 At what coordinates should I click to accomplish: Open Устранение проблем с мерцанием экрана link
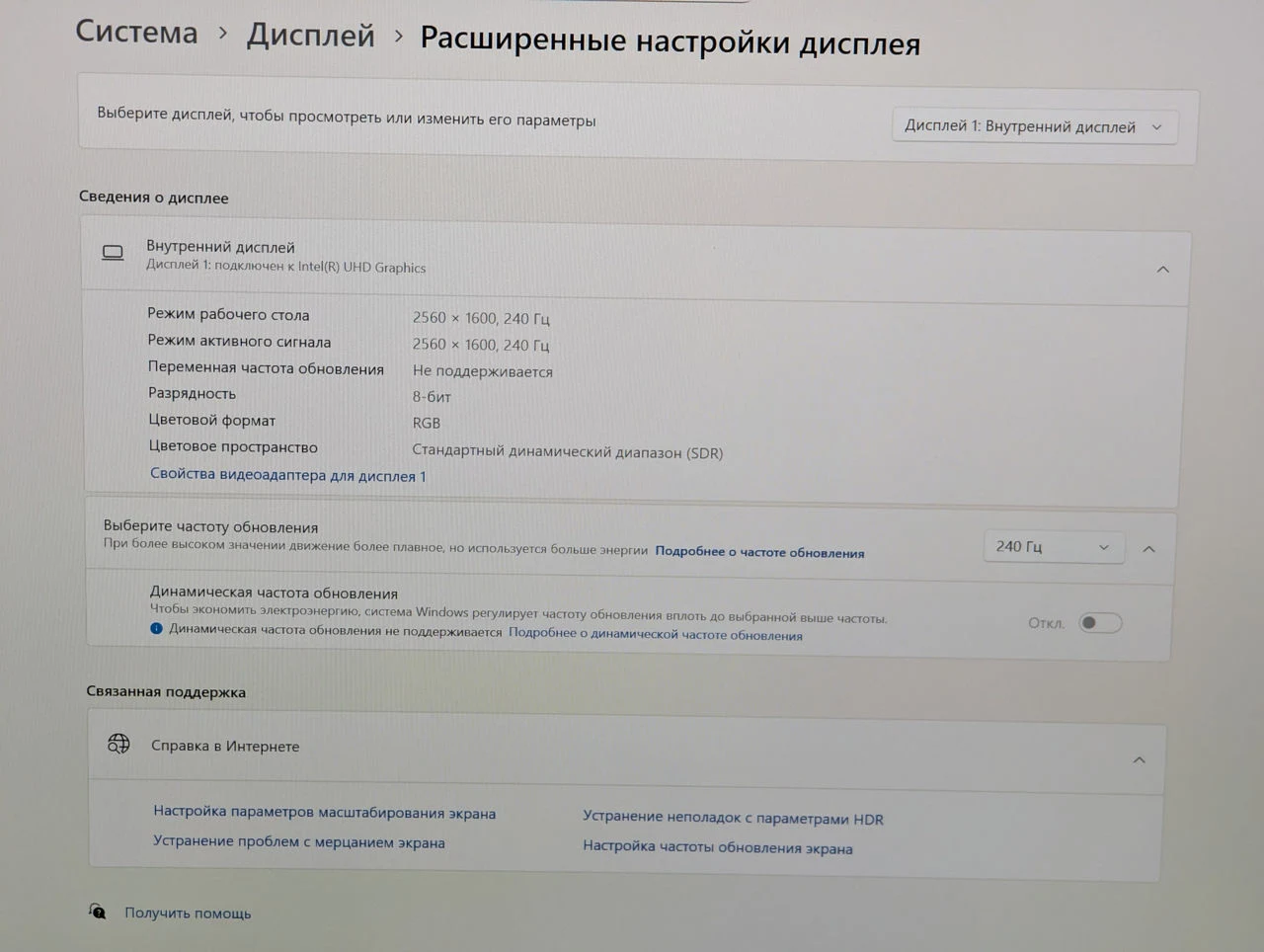[x=298, y=841]
